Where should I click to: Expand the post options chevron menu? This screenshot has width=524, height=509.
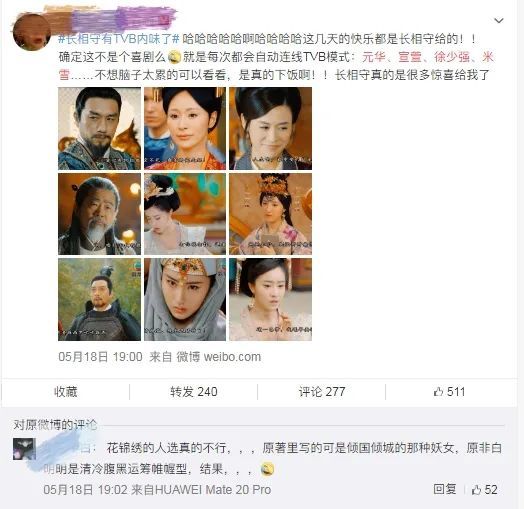point(499,21)
